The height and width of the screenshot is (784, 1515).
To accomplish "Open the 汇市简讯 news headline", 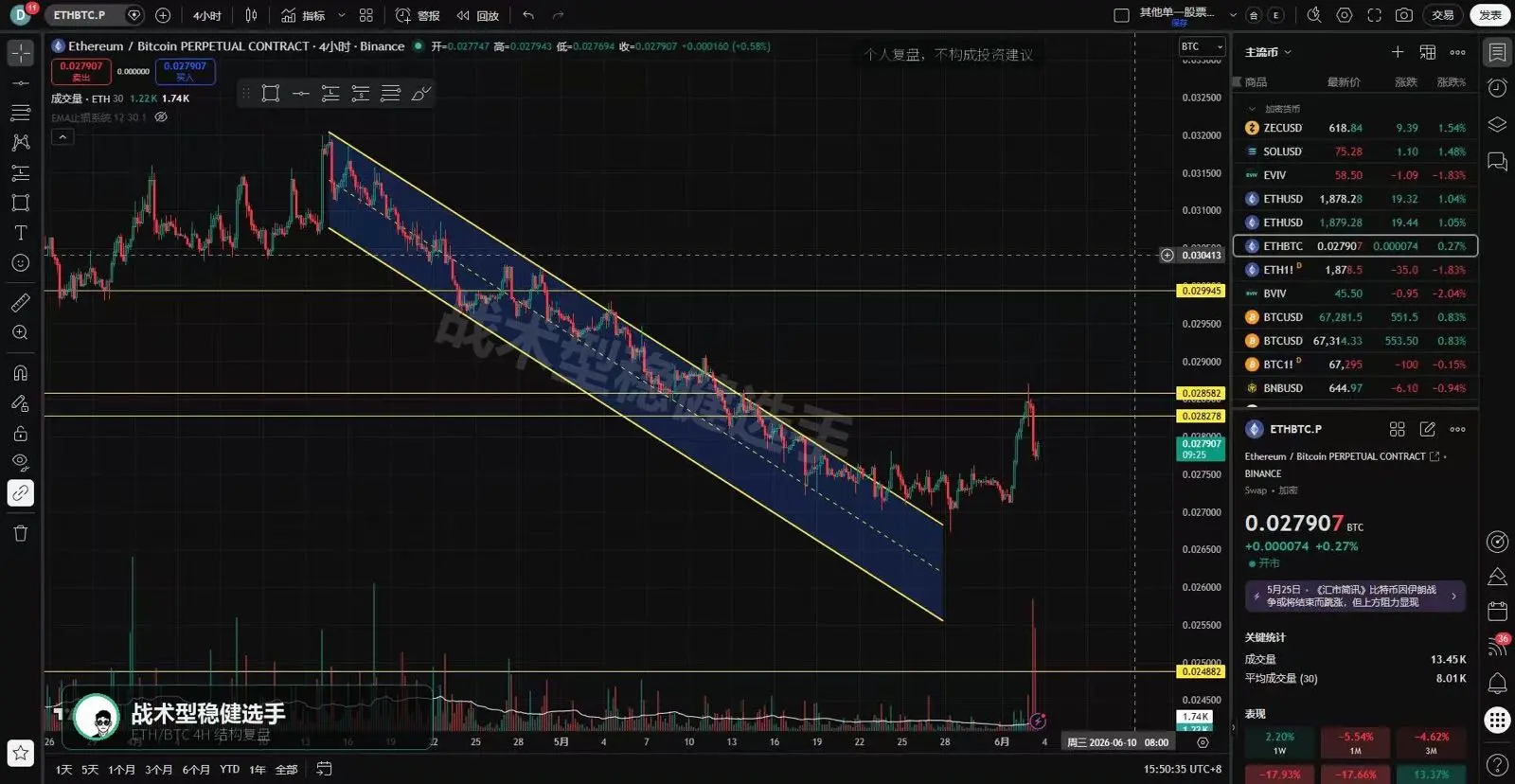I will [1355, 596].
